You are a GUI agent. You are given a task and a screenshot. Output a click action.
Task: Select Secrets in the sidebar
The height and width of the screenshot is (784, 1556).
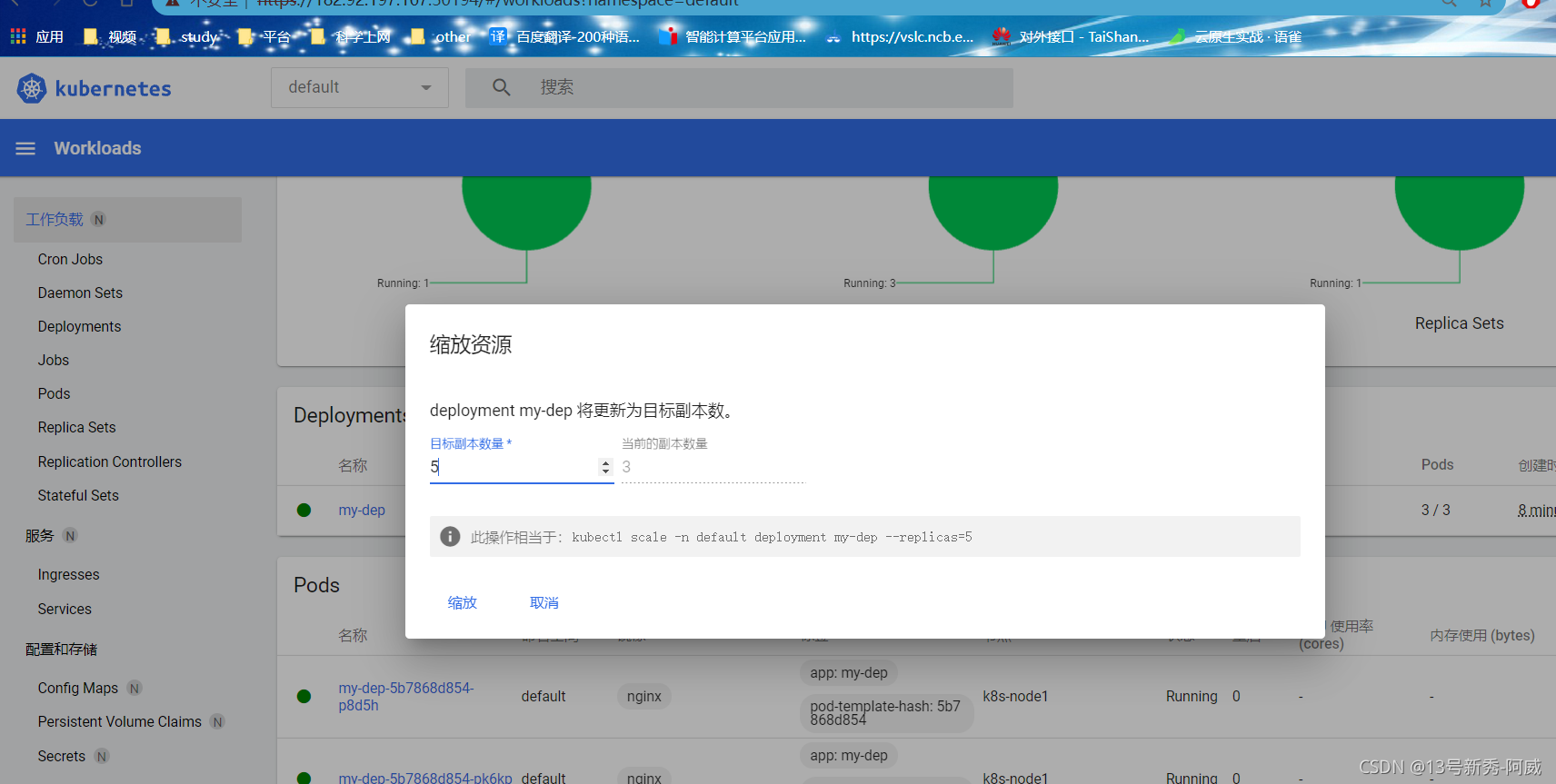coord(61,756)
